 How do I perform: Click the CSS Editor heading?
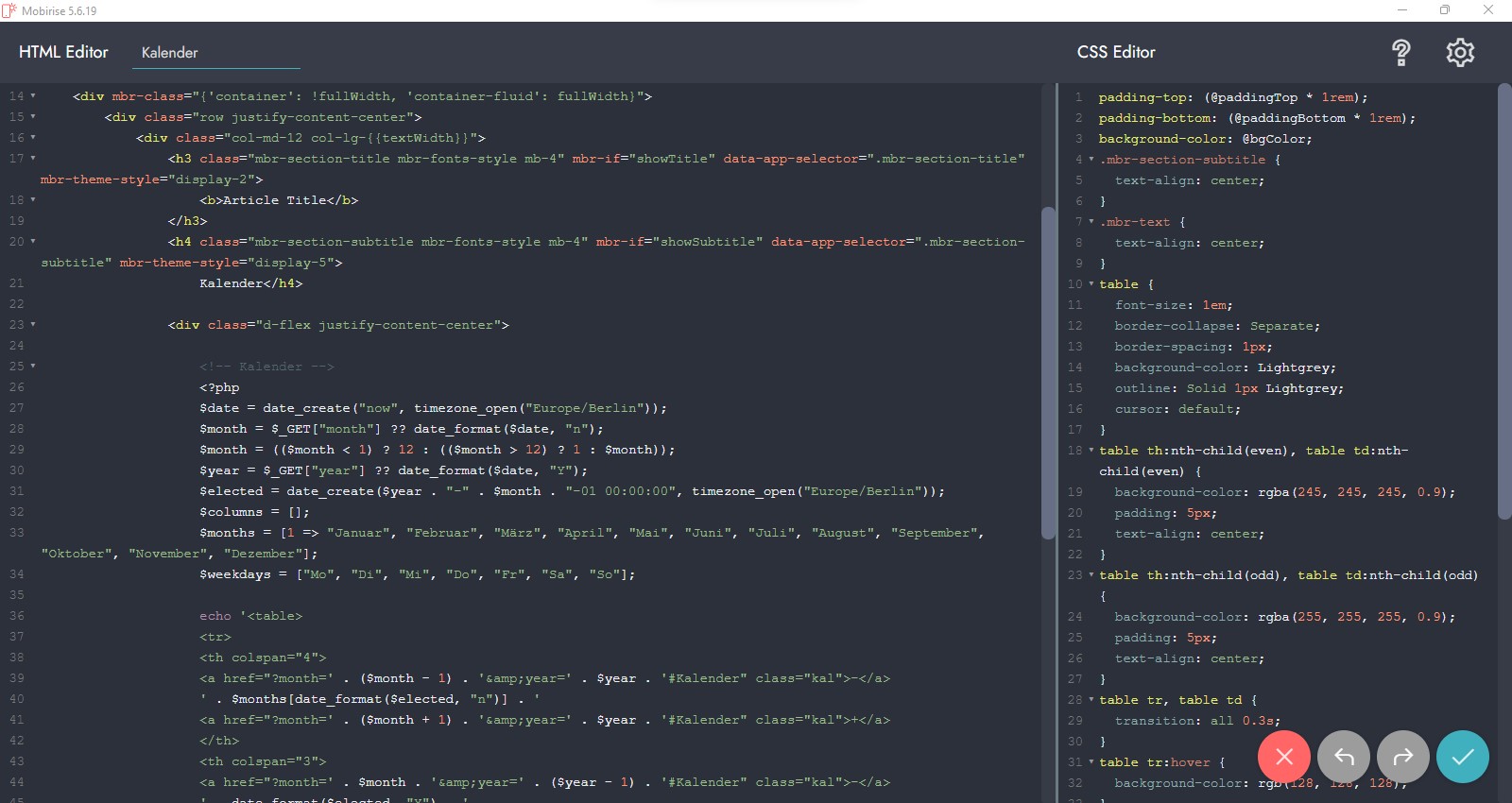point(1116,53)
